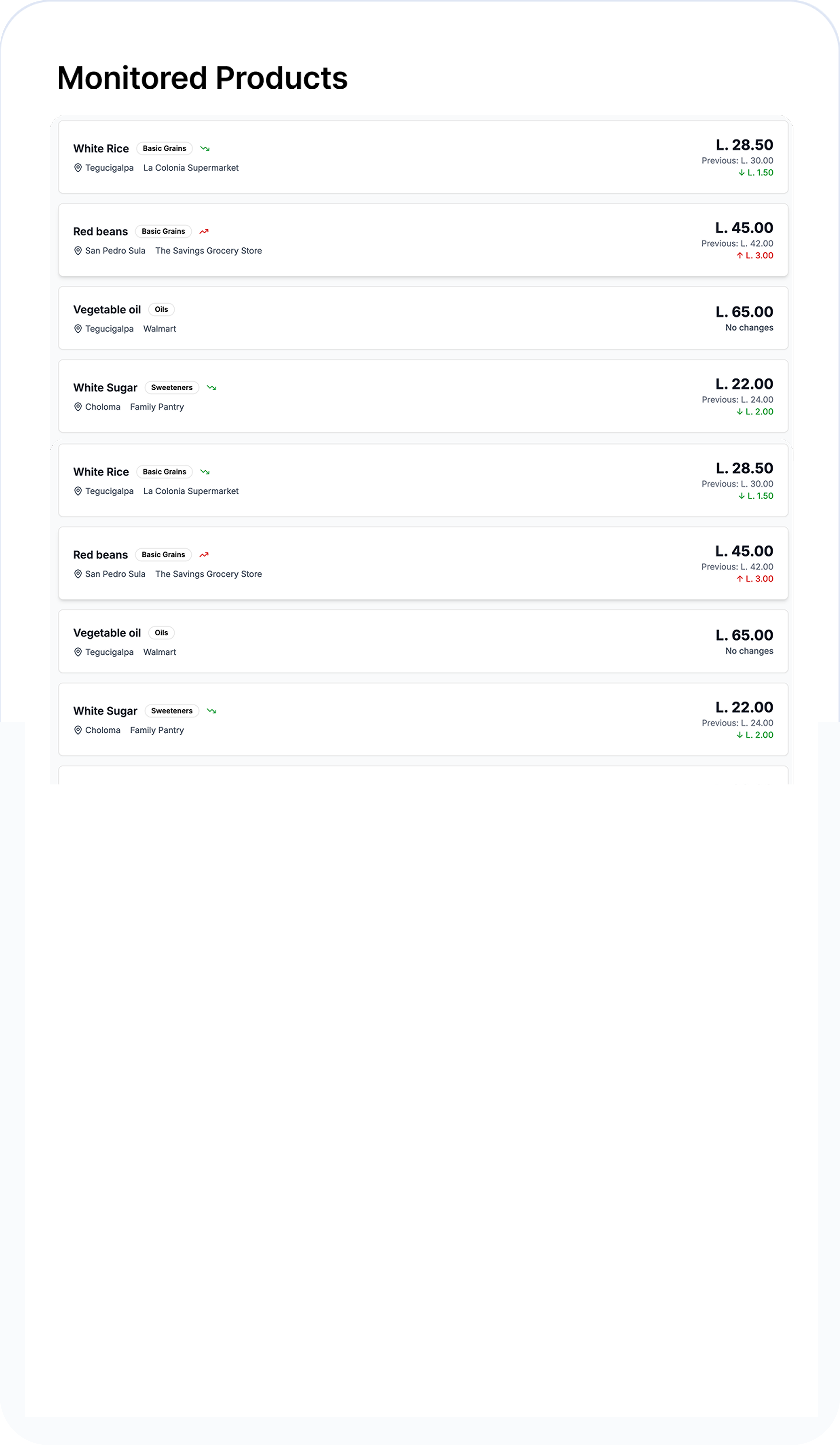Click the location pin beside San Pedro Sula on the second Red beans card

78,574
